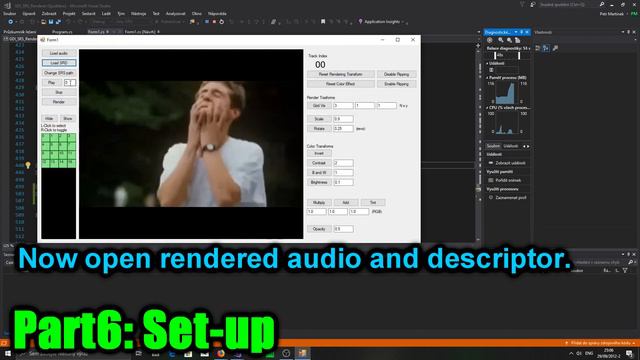Open the Soubor menu in Visual Studio

coord(9,13)
